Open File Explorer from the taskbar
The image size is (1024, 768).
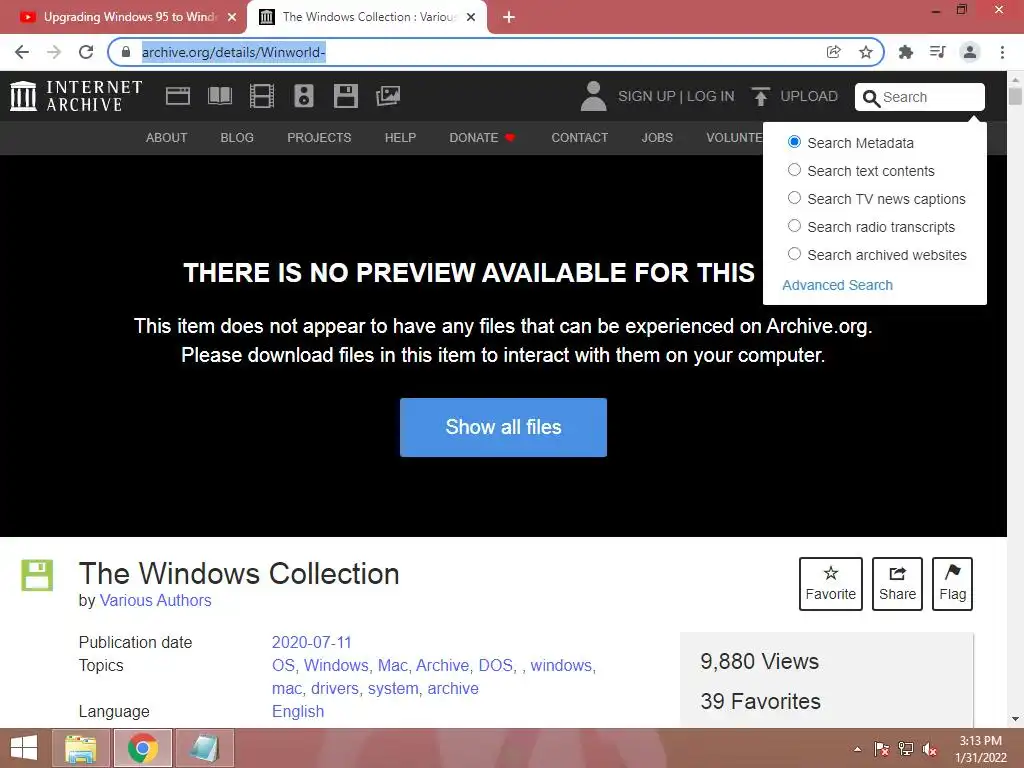coord(81,748)
